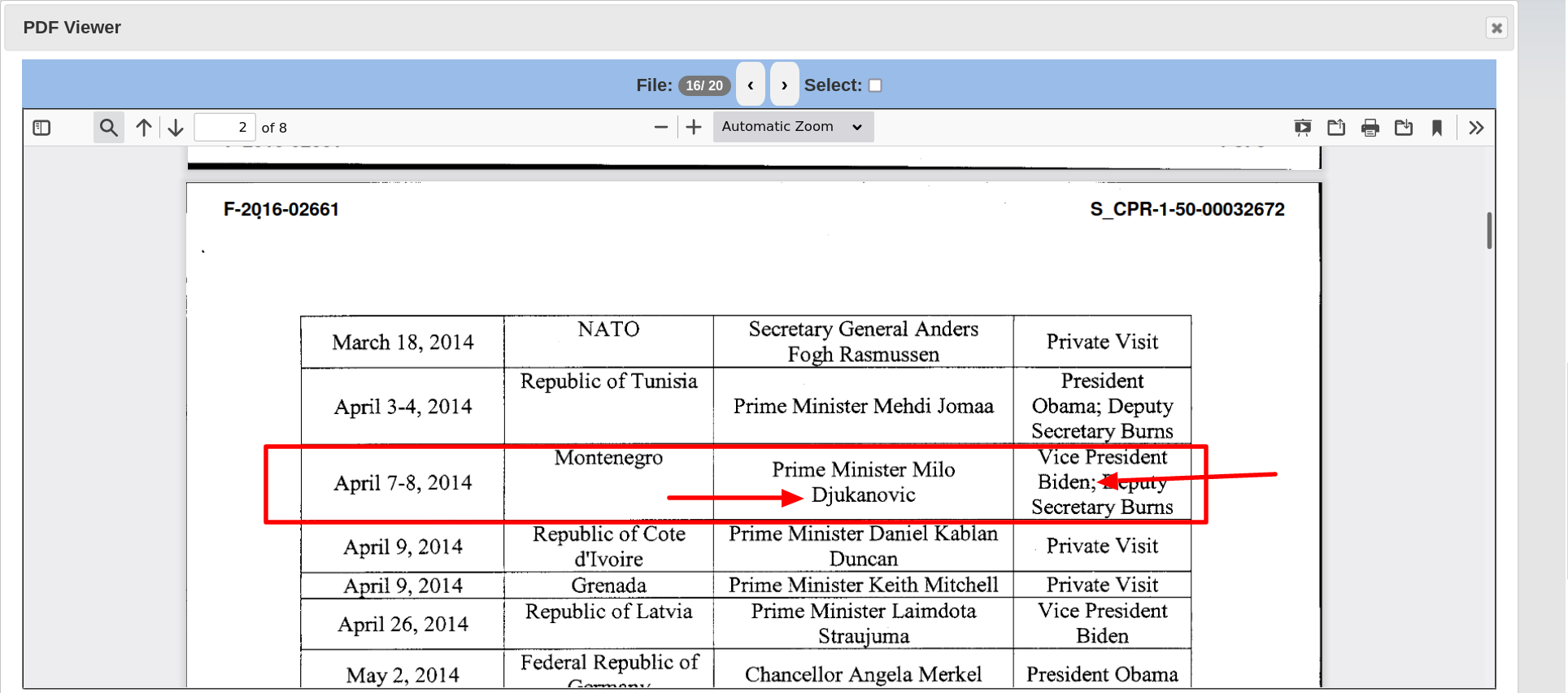
Task: Click the 16/20 file counter badge
Action: [x=704, y=85]
